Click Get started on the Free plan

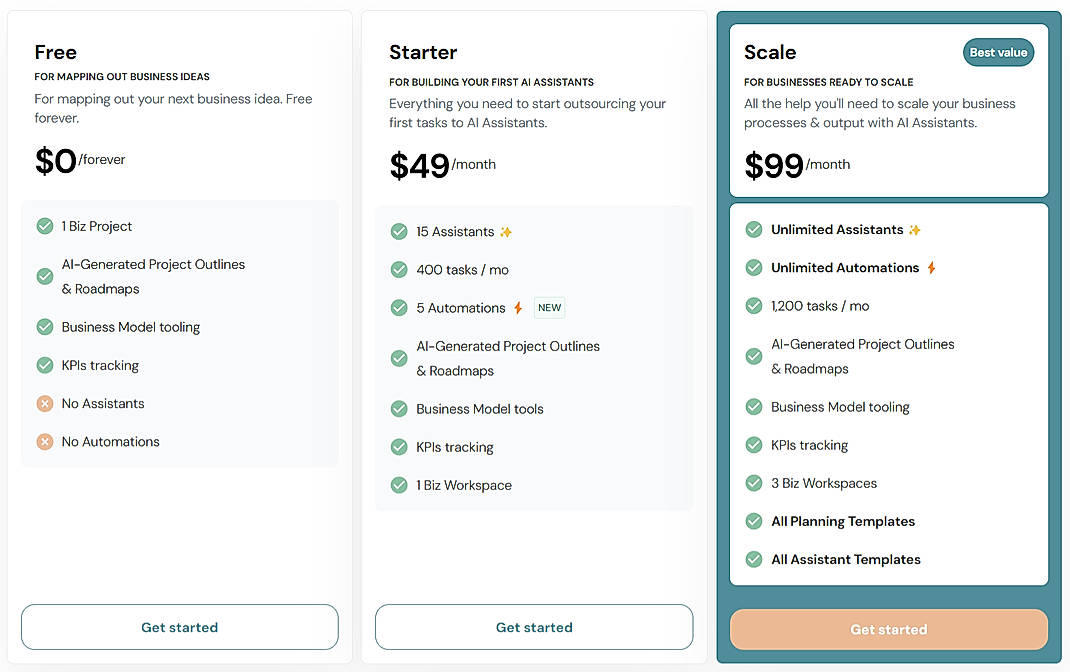[179, 627]
